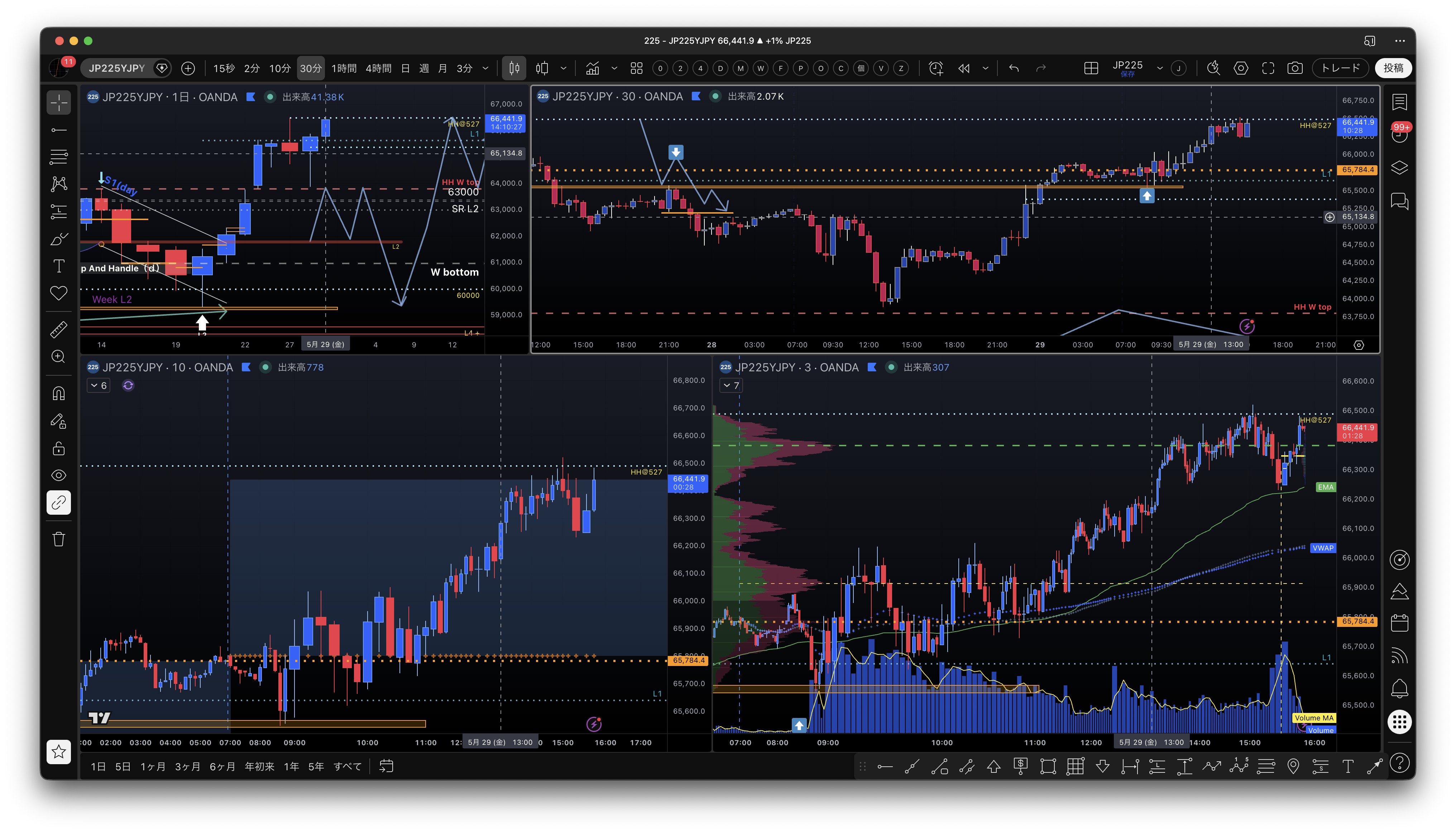Viewport: 1456px width, 833px height.
Task: Select the 3ヶ月 date range
Action: tap(188, 767)
